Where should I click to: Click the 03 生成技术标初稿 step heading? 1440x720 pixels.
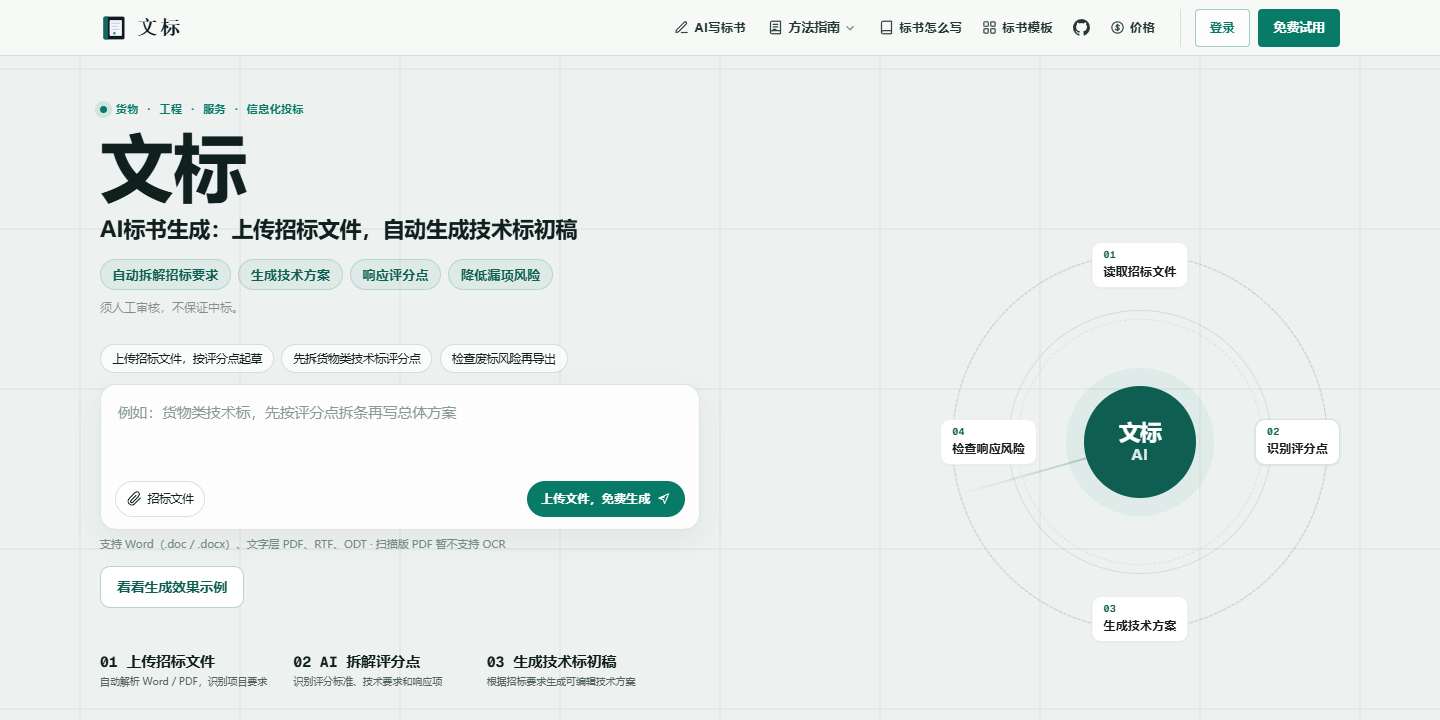tap(551, 662)
